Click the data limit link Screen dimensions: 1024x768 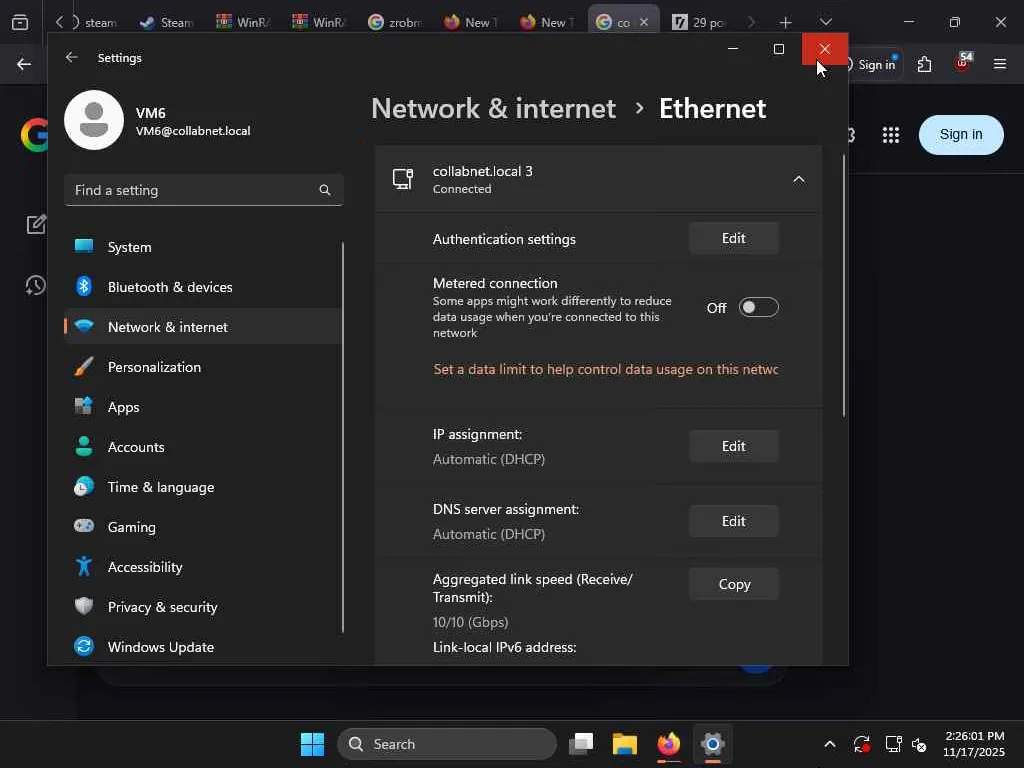tap(605, 369)
